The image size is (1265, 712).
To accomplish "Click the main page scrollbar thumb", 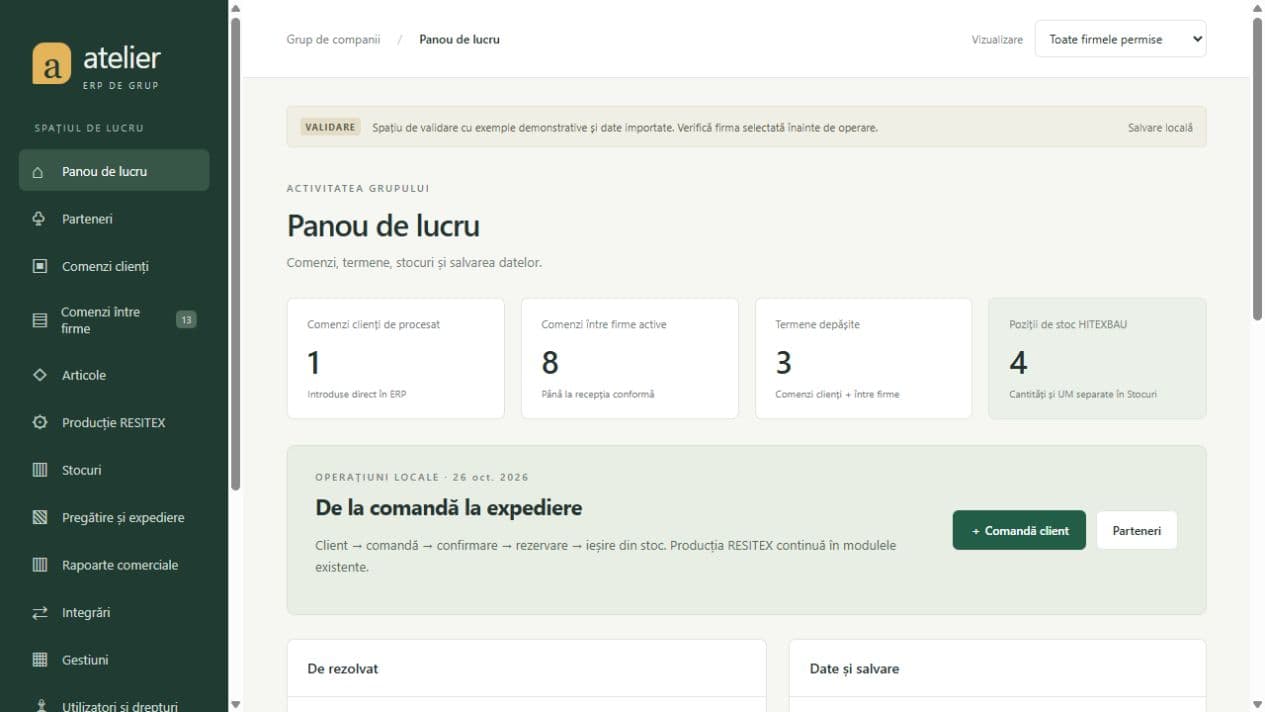I will click(1257, 169).
